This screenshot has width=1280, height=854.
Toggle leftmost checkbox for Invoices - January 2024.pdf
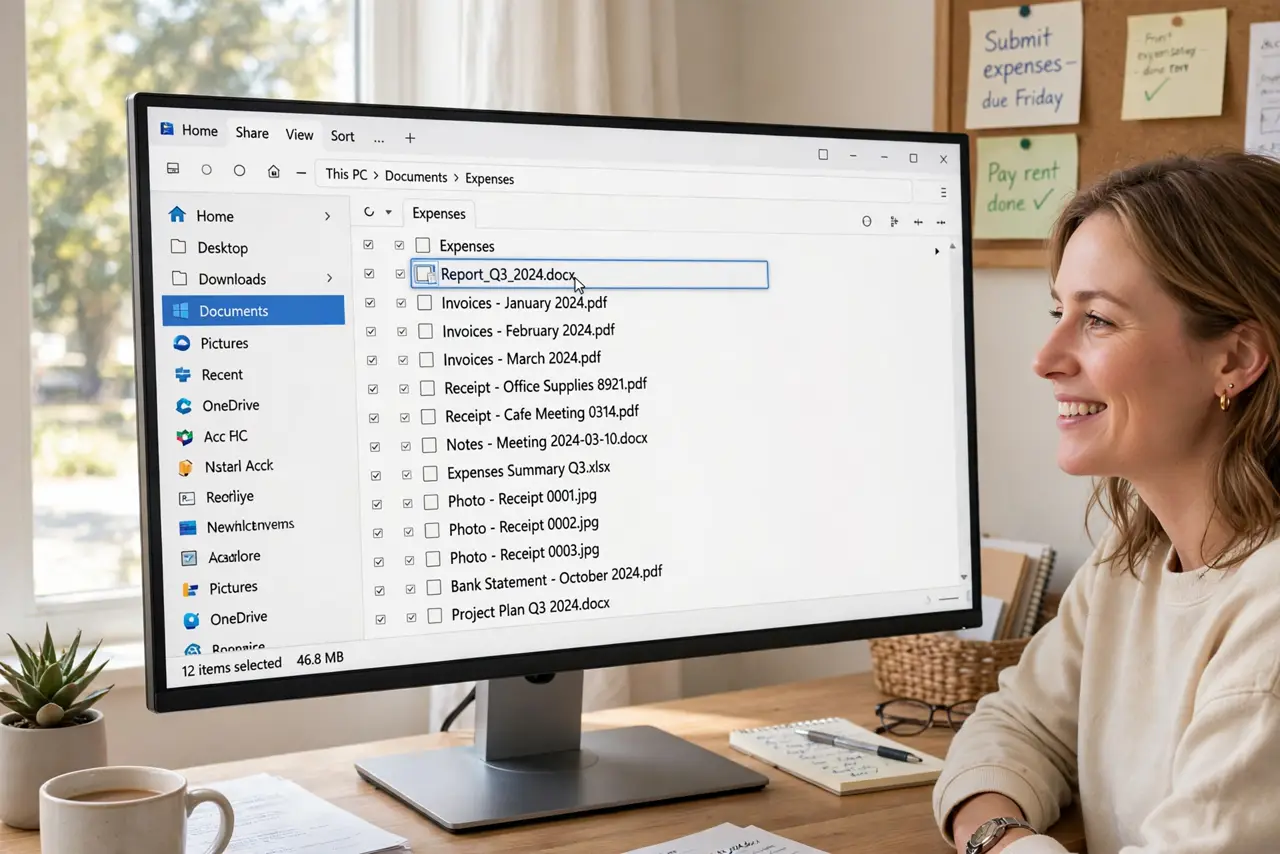click(371, 302)
